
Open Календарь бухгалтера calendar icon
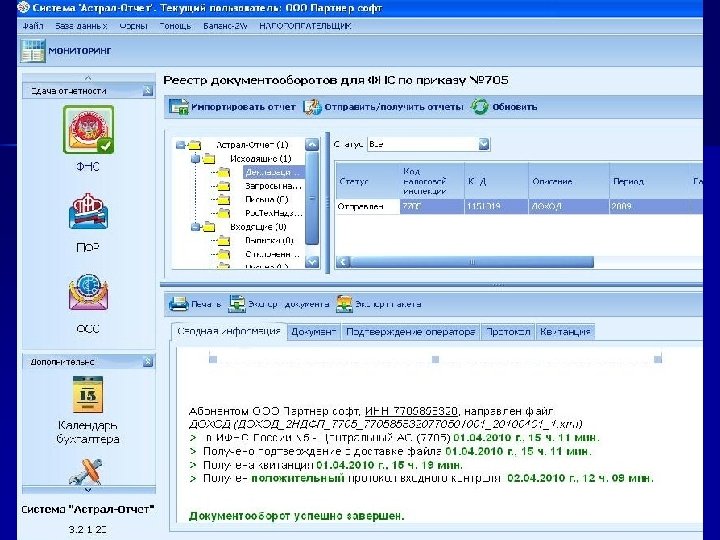[88, 395]
